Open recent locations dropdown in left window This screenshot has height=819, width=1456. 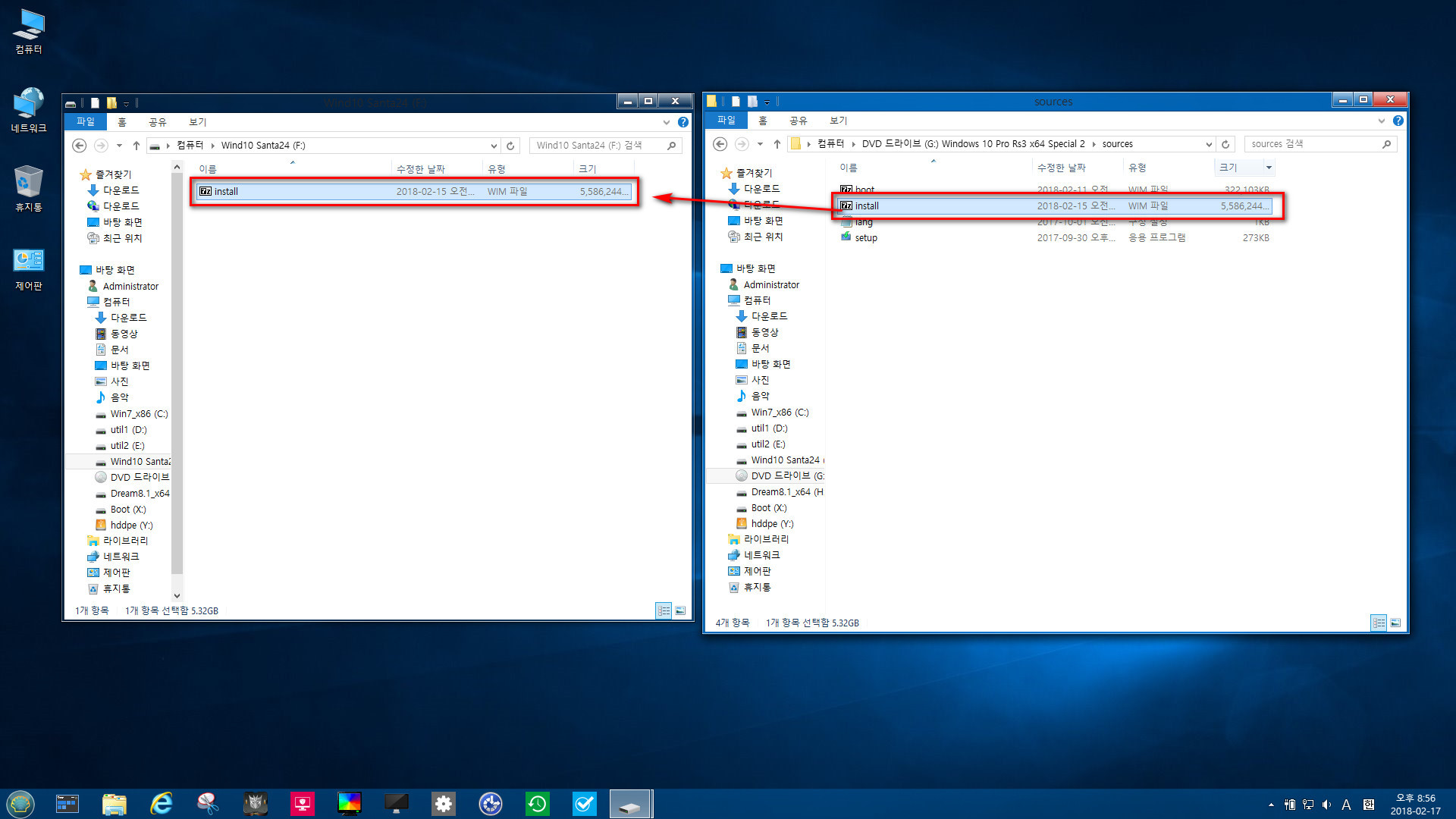tap(119, 146)
